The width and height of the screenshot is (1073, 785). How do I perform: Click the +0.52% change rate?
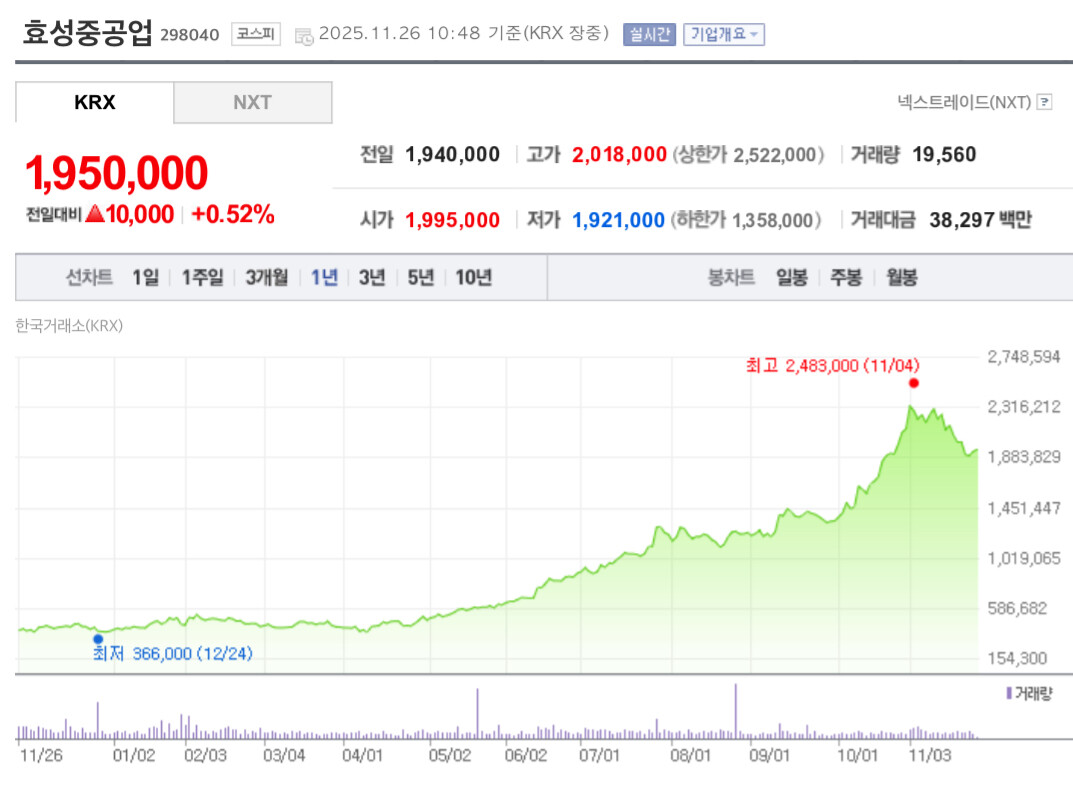tap(233, 214)
